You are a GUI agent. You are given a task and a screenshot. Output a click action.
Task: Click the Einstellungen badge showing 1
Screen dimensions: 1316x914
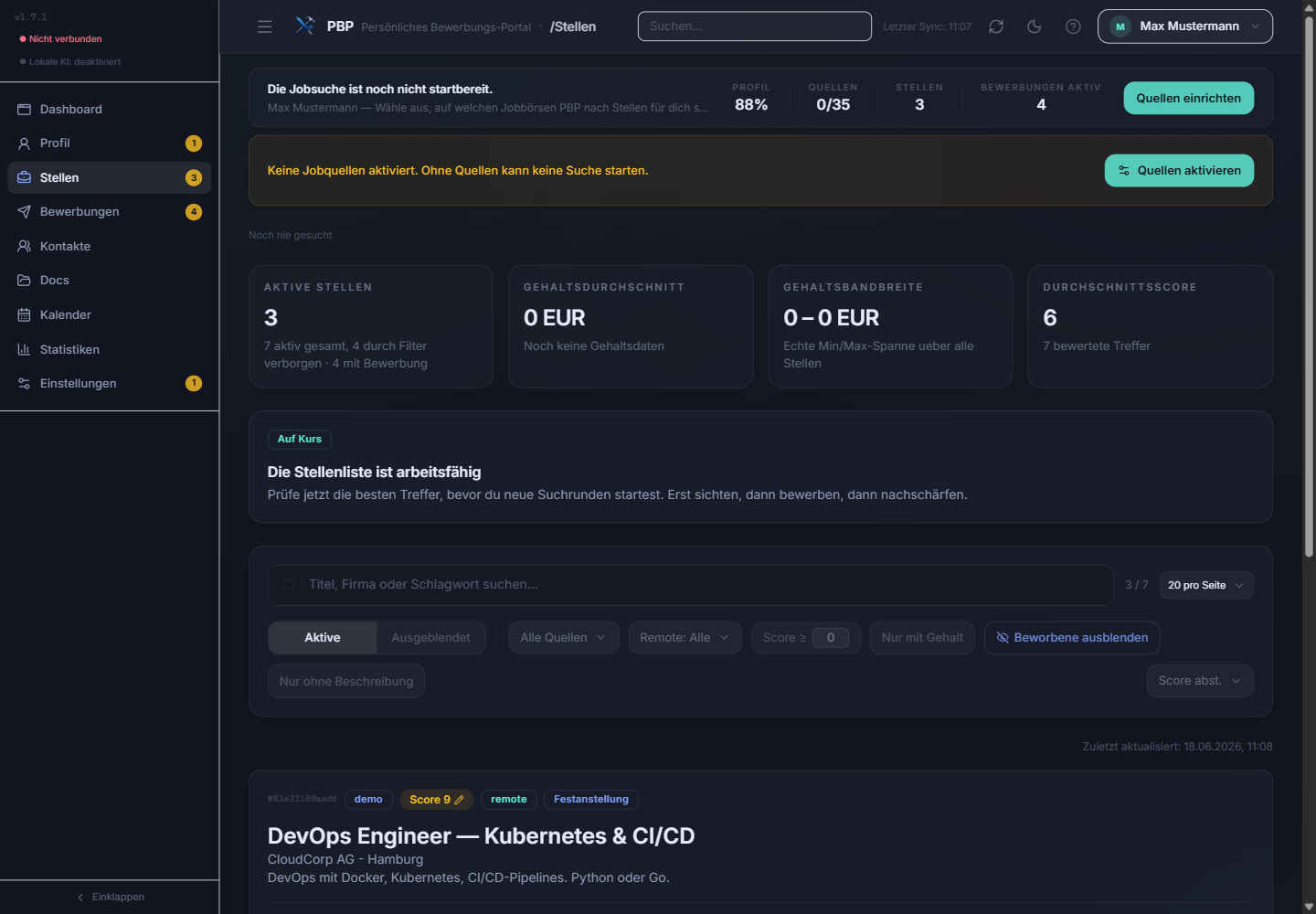(x=194, y=383)
